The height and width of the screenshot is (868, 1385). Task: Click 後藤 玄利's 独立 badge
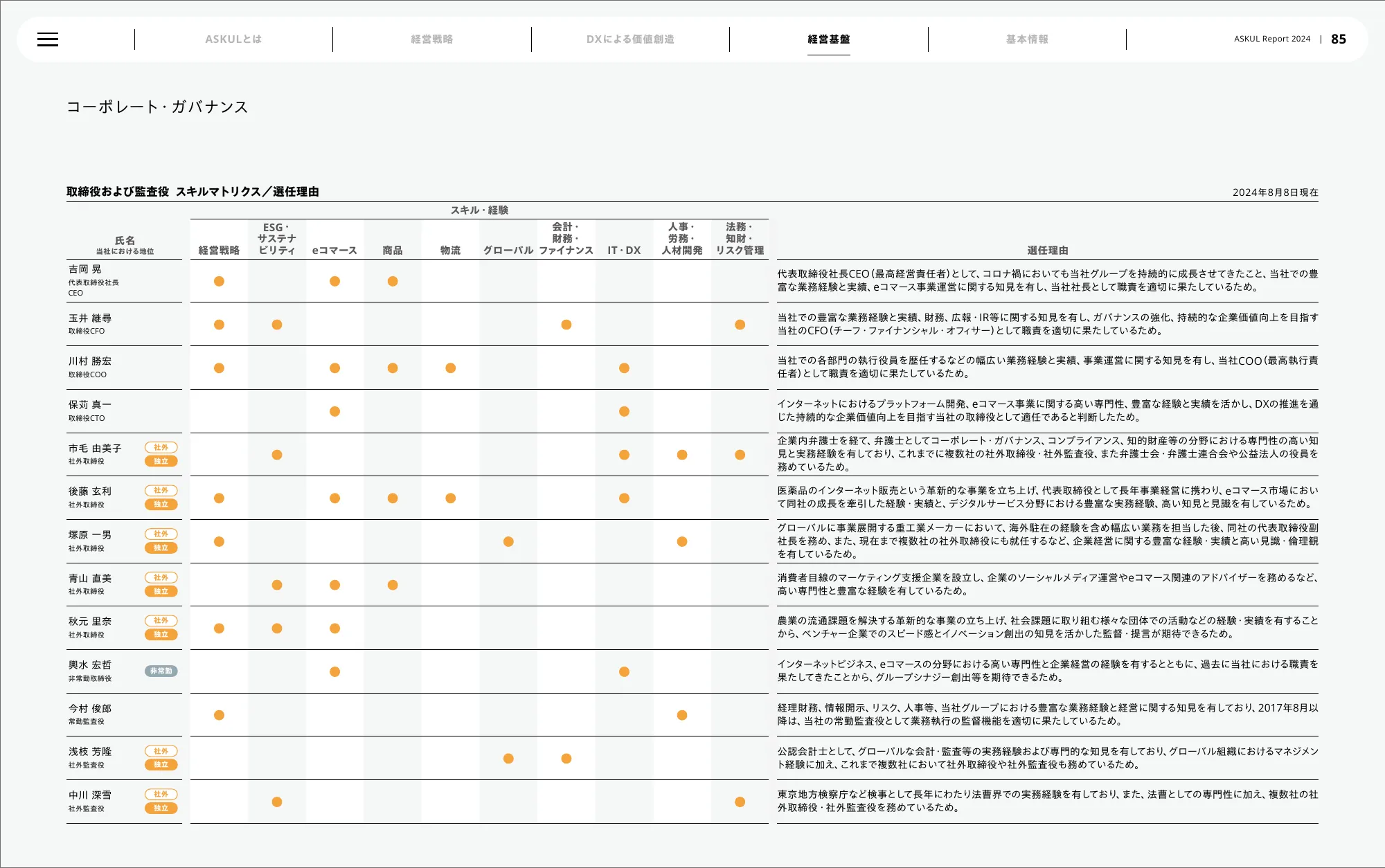(161, 505)
